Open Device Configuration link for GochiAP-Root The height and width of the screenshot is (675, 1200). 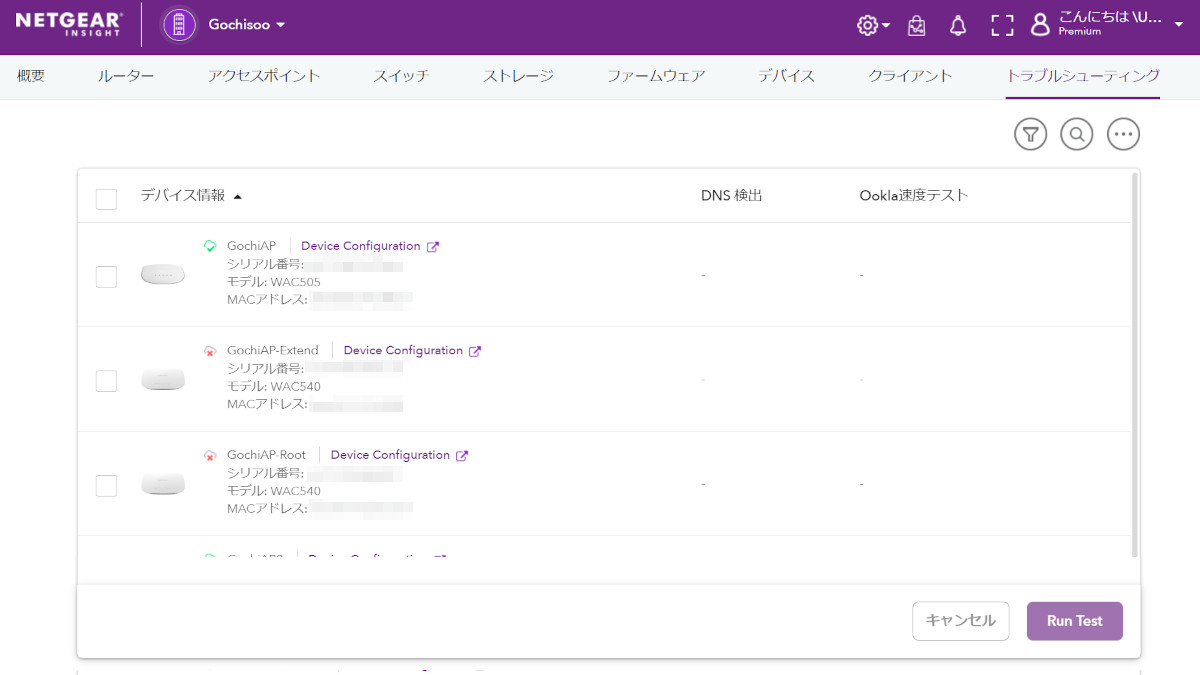[x=390, y=455]
